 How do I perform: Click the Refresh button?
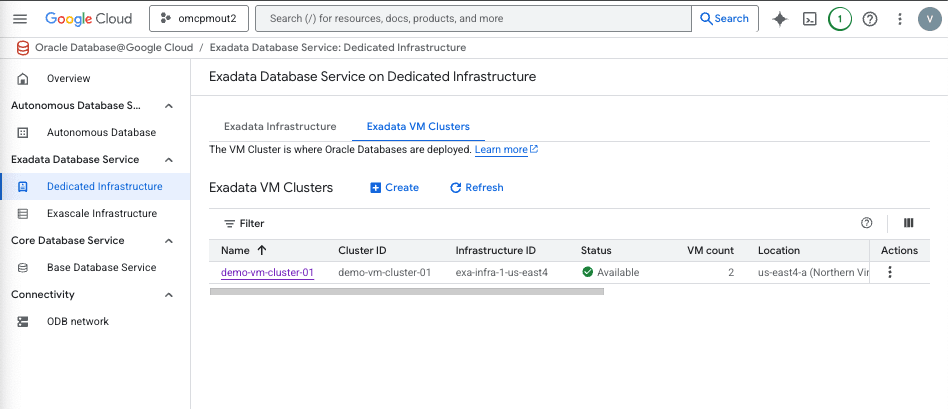click(x=476, y=188)
